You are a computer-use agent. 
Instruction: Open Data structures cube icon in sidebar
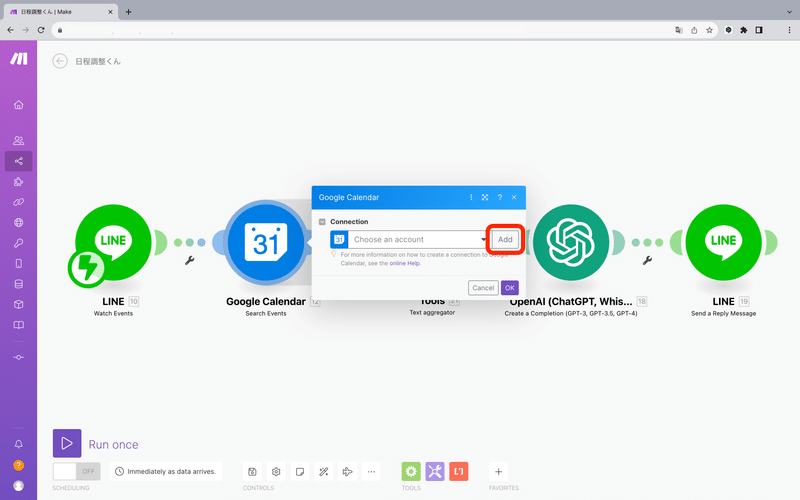click(x=18, y=304)
